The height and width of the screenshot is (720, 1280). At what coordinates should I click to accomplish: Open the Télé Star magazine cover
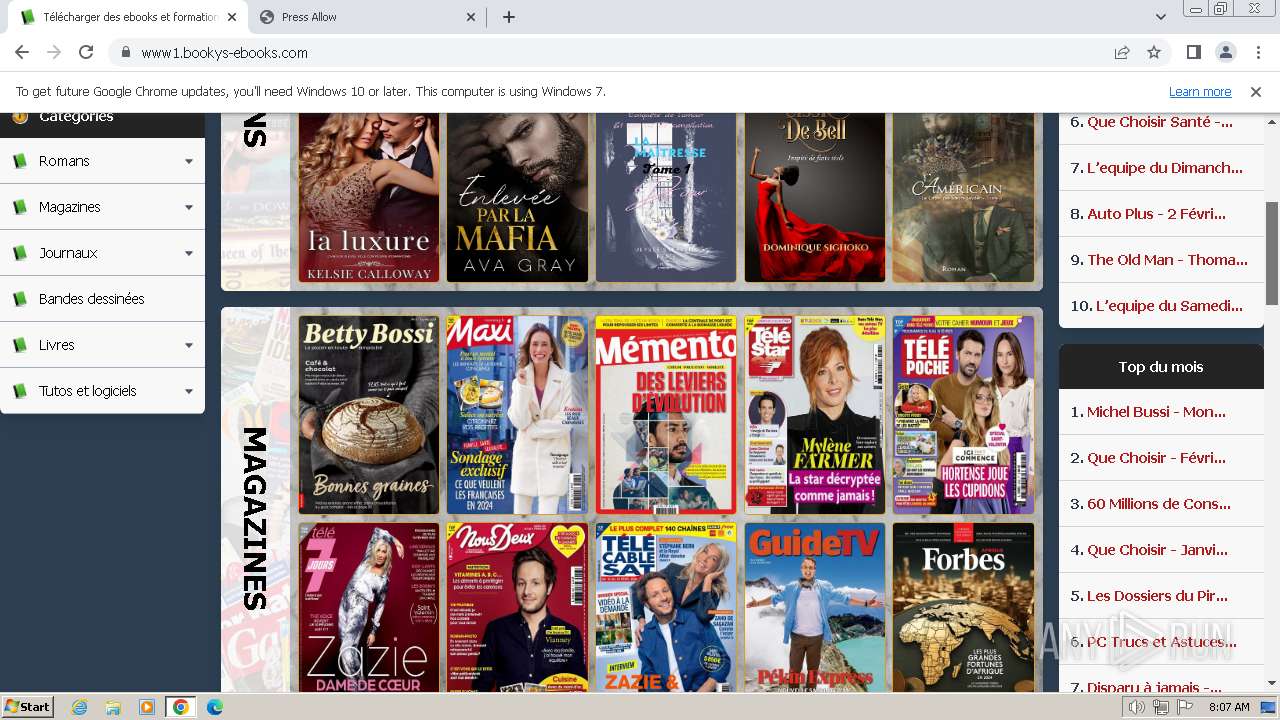[815, 415]
